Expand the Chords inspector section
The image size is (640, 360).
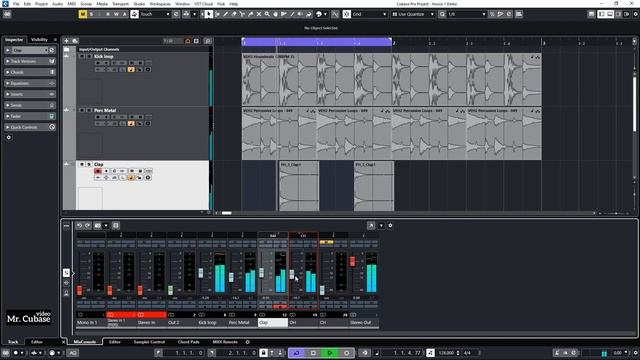point(30,72)
